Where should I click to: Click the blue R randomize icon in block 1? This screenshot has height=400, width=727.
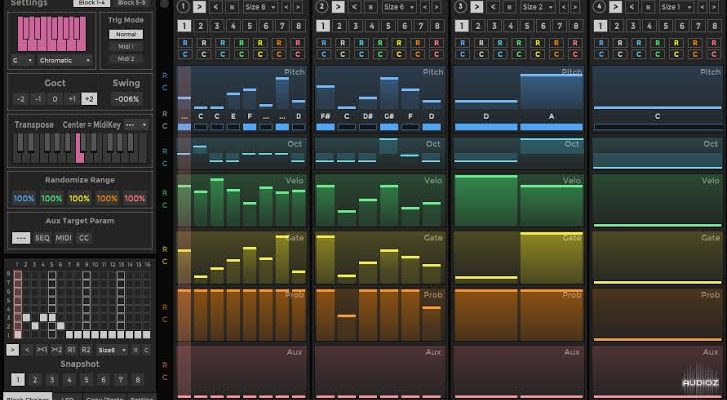click(183, 43)
